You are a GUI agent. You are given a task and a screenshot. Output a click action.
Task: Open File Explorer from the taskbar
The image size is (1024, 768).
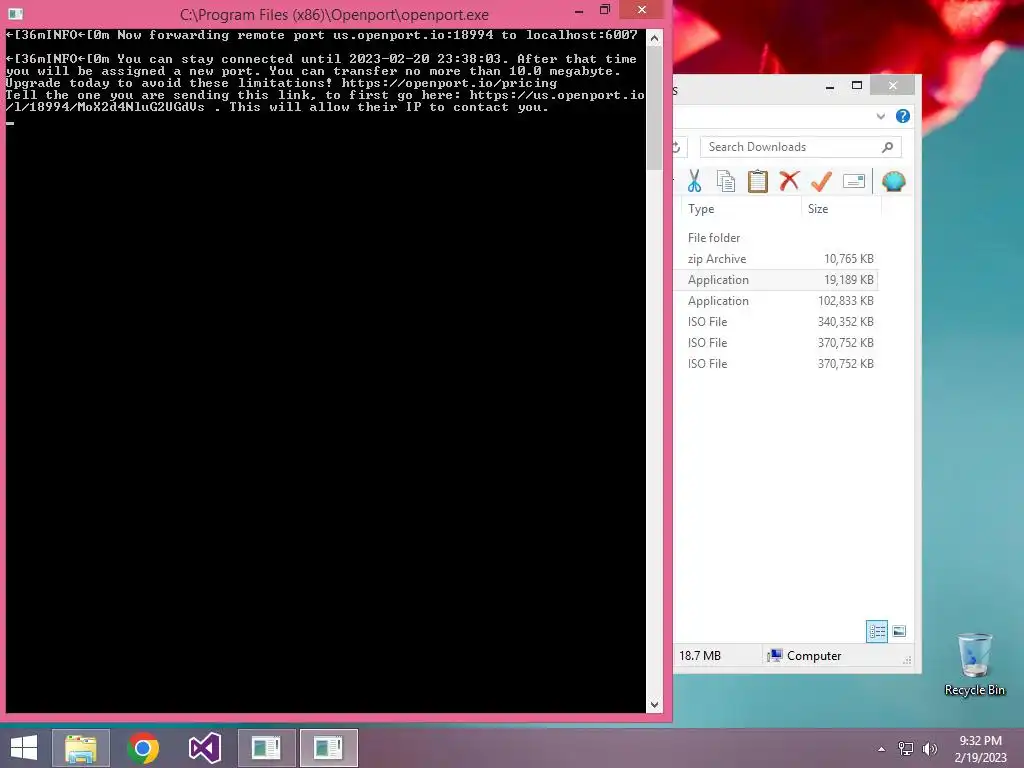click(x=81, y=748)
